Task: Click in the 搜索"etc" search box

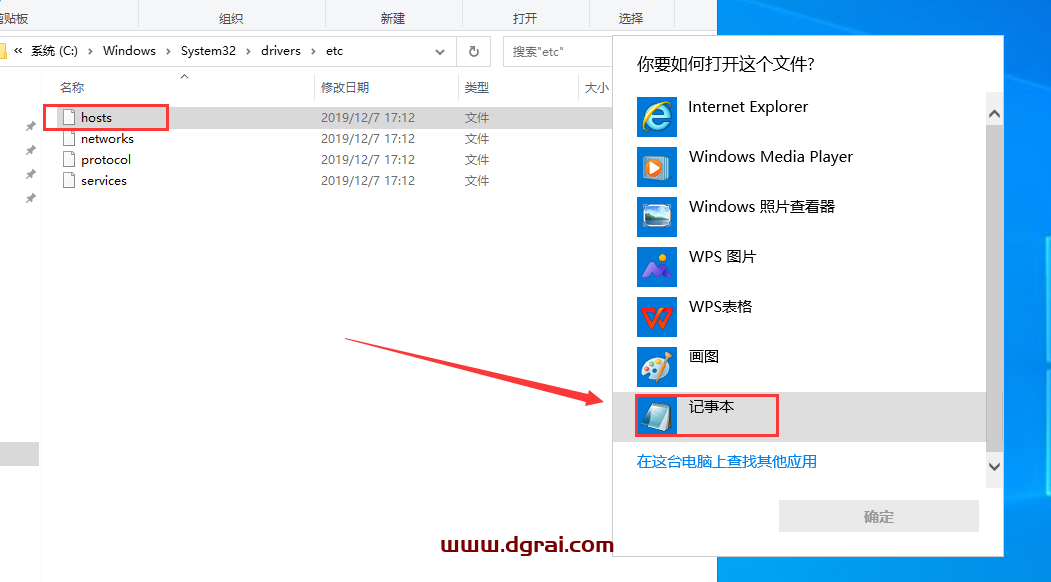Action: [558, 52]
